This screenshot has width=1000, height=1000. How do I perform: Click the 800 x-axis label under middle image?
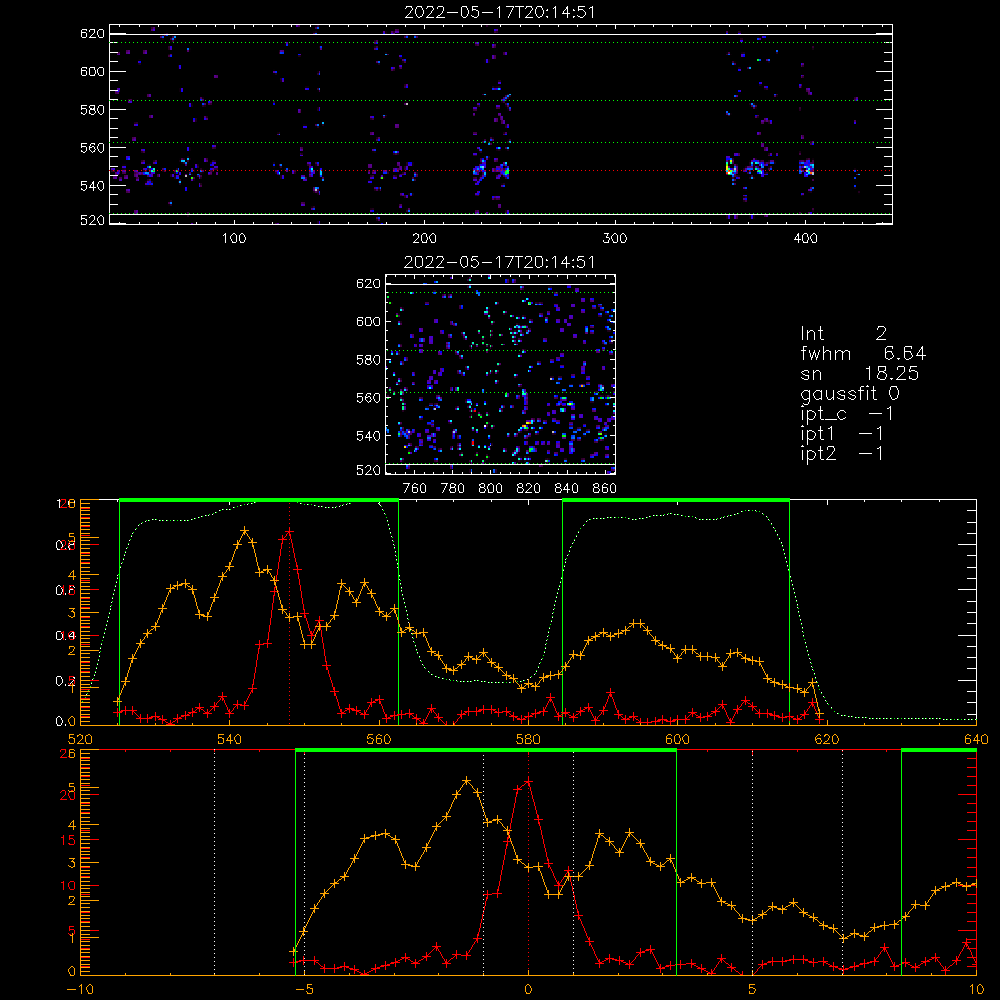pos(490,489)
